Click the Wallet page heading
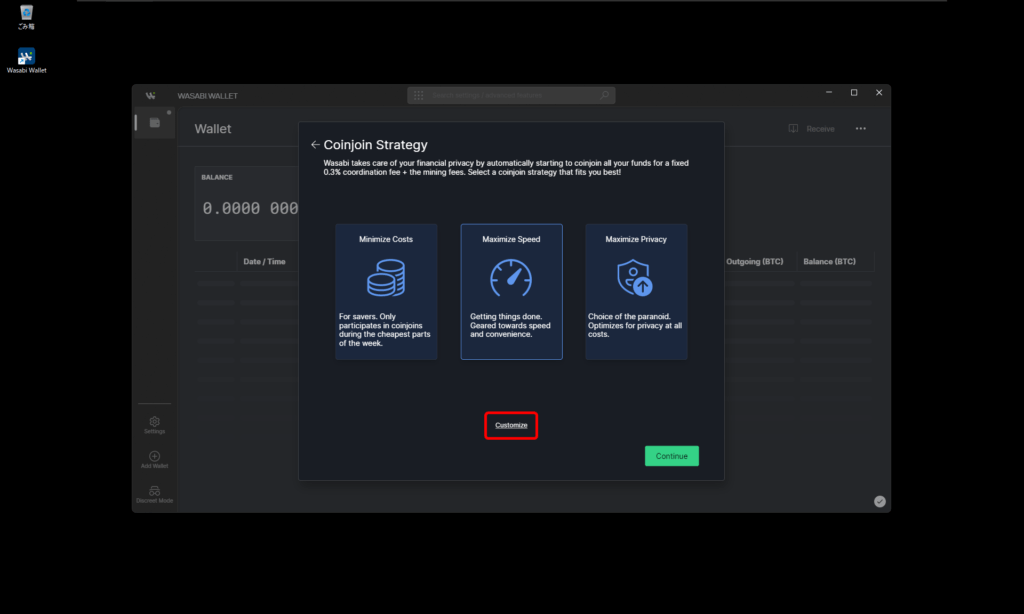 [x=213, y=129]
